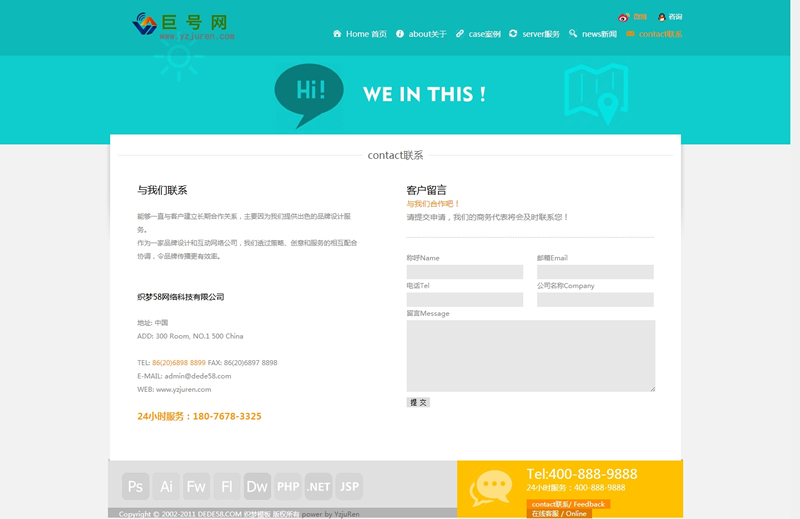Click the .NET badge in footer
This screenshot has width=800, height=519.
tap(318, 486)
